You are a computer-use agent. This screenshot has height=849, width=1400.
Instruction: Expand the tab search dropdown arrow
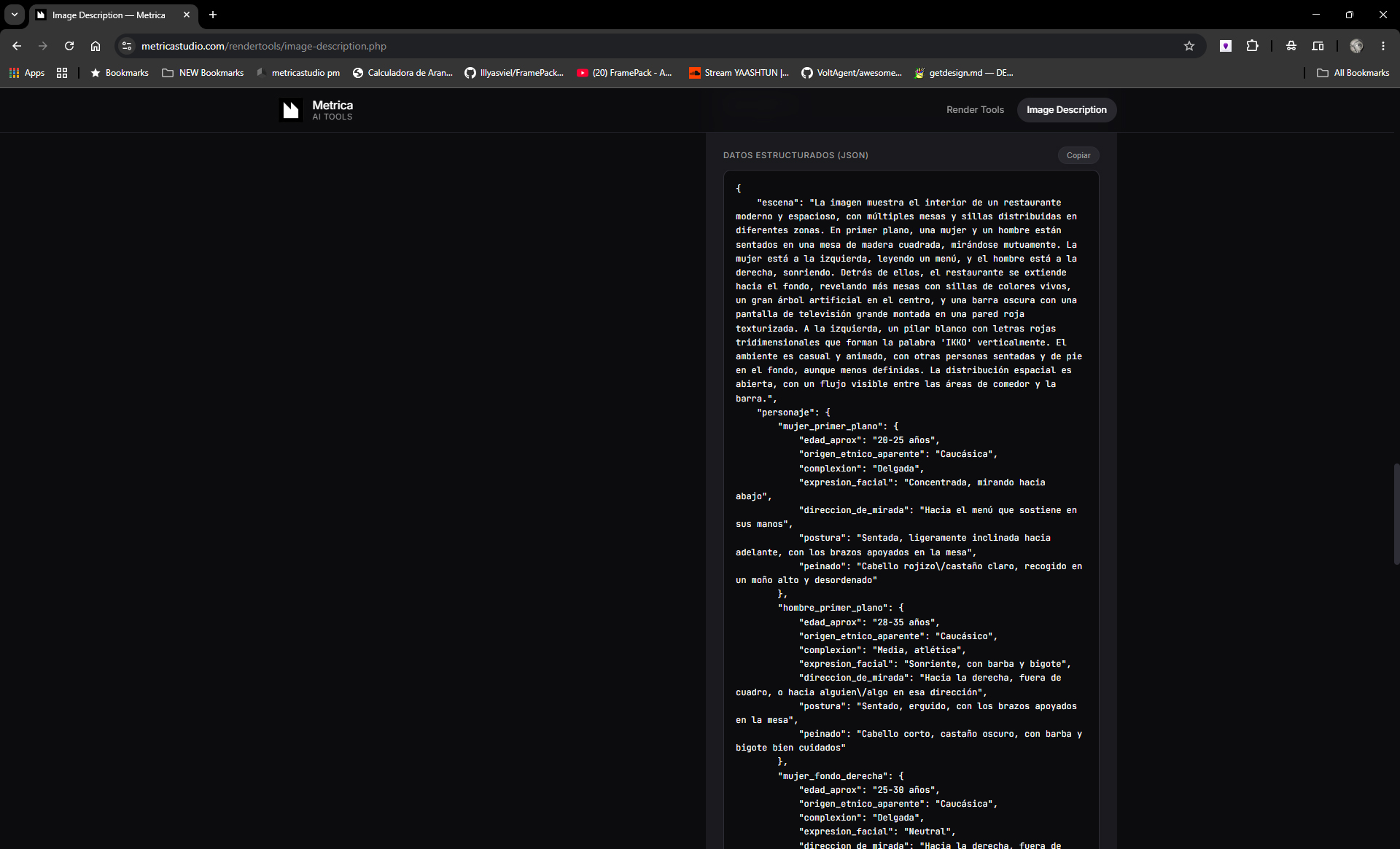pyautogui.click(x=15, y=15)
